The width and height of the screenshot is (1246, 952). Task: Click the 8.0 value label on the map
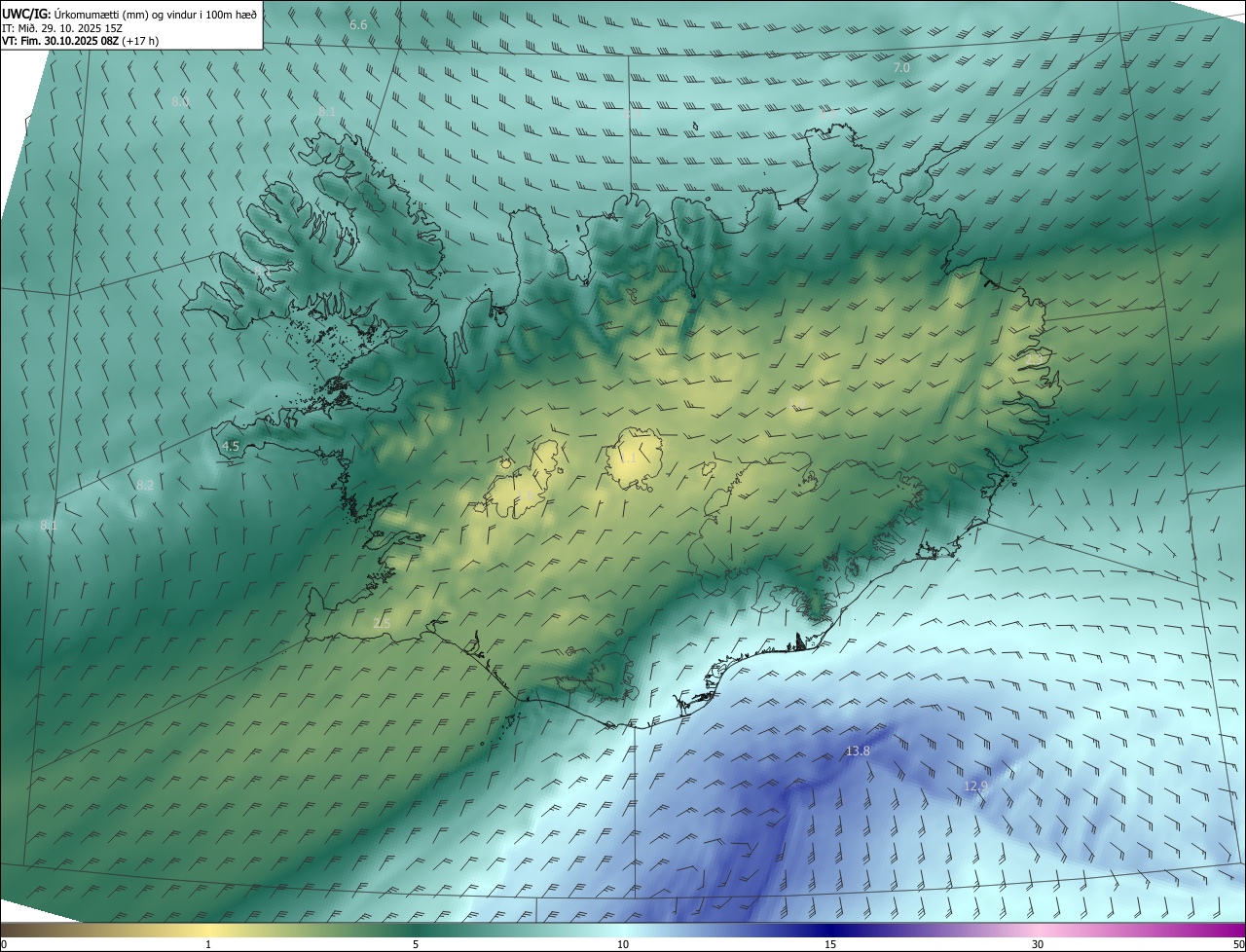tap(181, 101)
